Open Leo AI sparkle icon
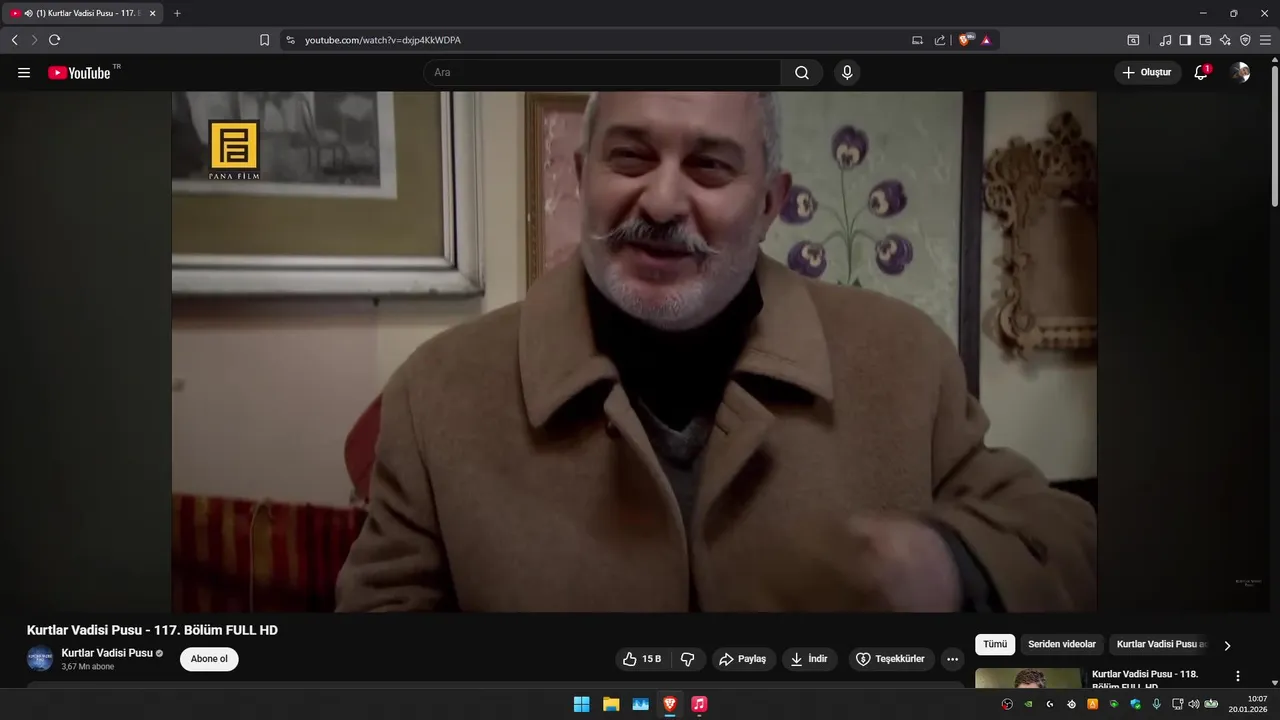 [x=1225, y=40]
